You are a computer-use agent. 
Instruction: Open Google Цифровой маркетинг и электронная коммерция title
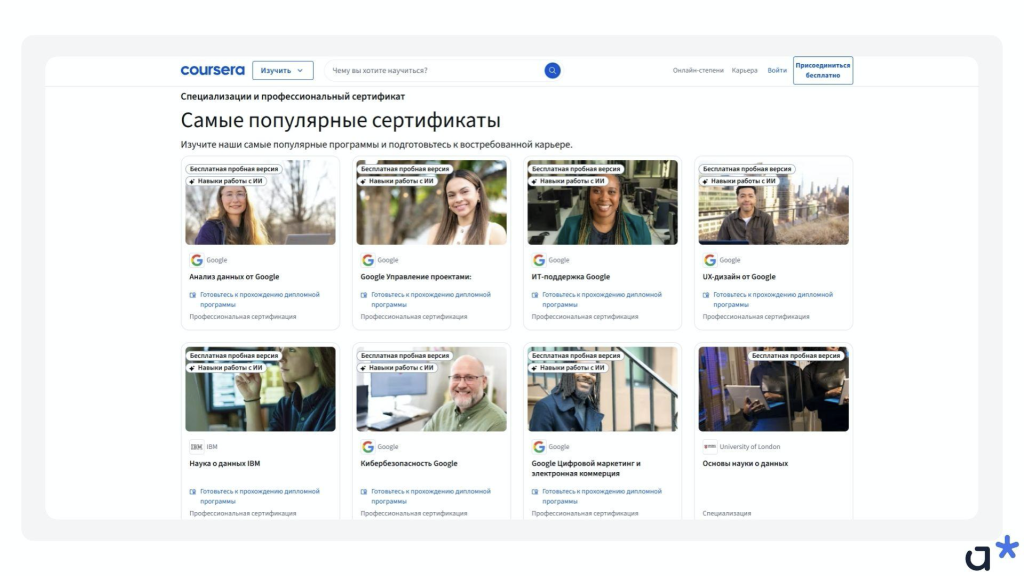[x=586, y=468]
